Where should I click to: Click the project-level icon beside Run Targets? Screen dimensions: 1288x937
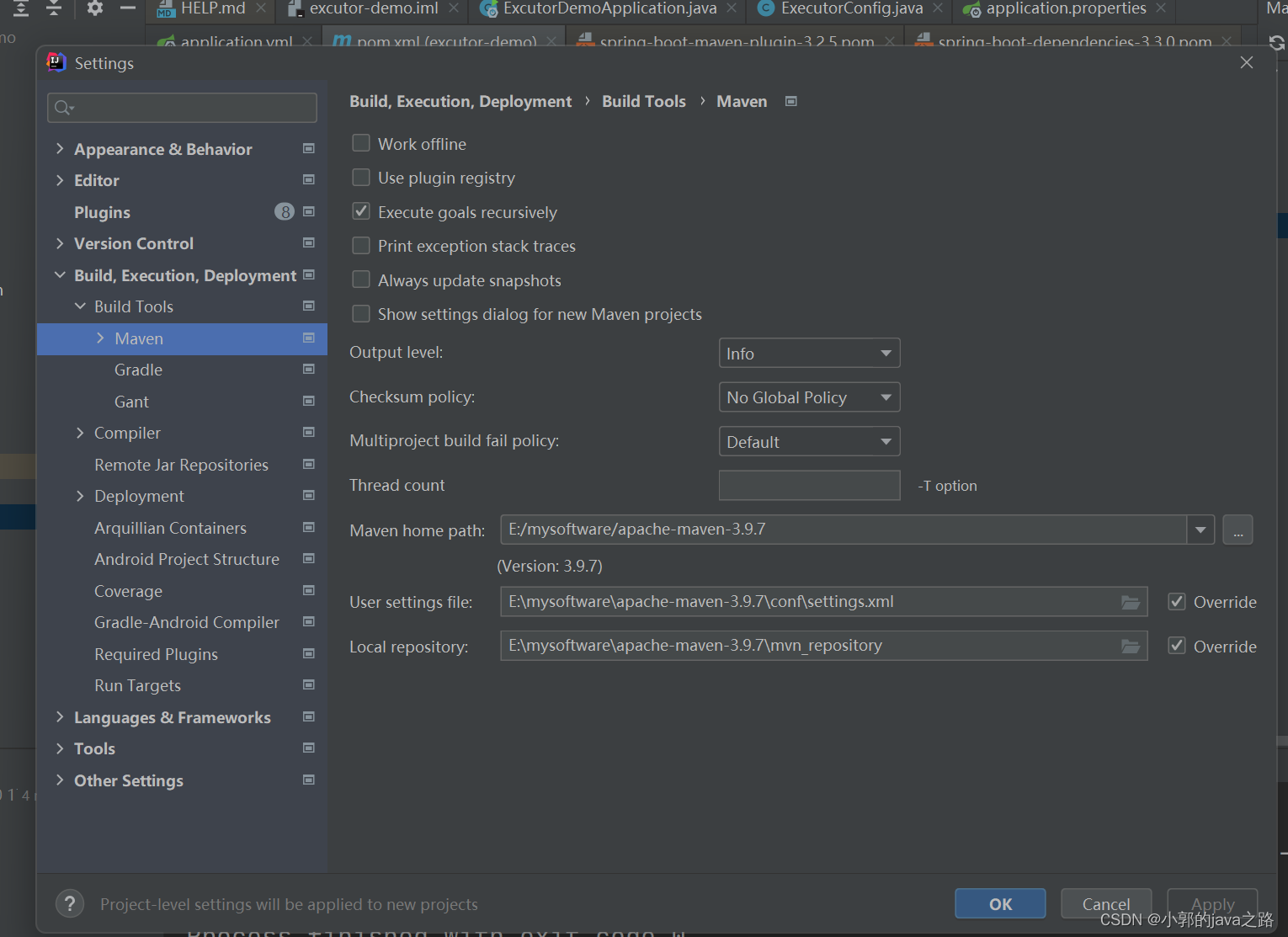309,685
